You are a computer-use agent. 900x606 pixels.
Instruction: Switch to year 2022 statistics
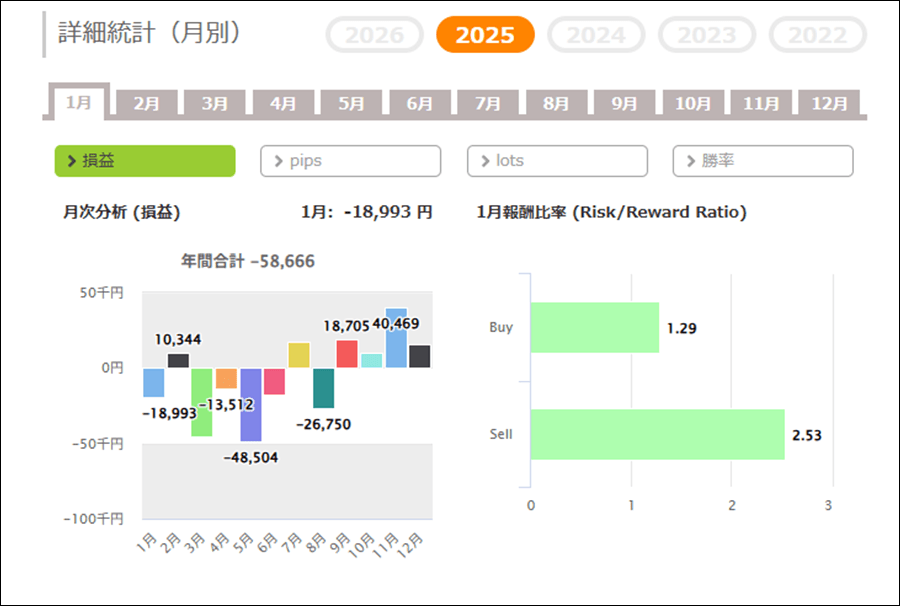pos(817,35)
